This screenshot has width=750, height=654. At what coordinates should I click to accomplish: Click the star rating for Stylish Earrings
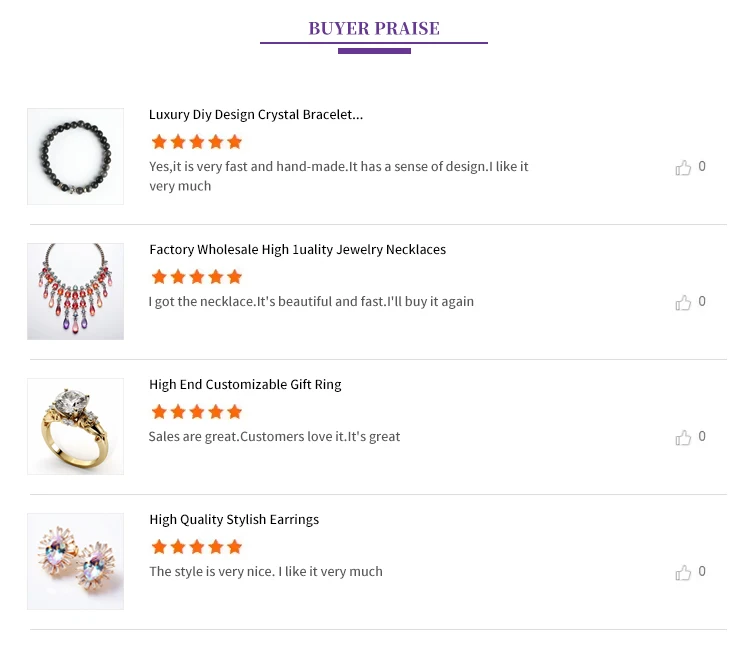pos(197,547)
